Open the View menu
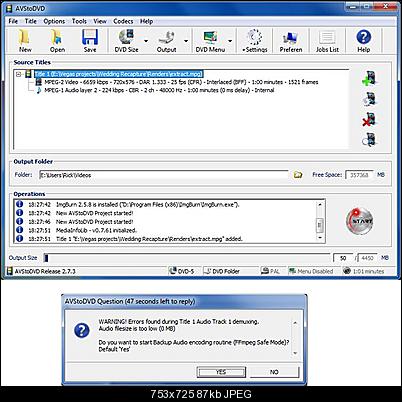 tap(100, 21)
